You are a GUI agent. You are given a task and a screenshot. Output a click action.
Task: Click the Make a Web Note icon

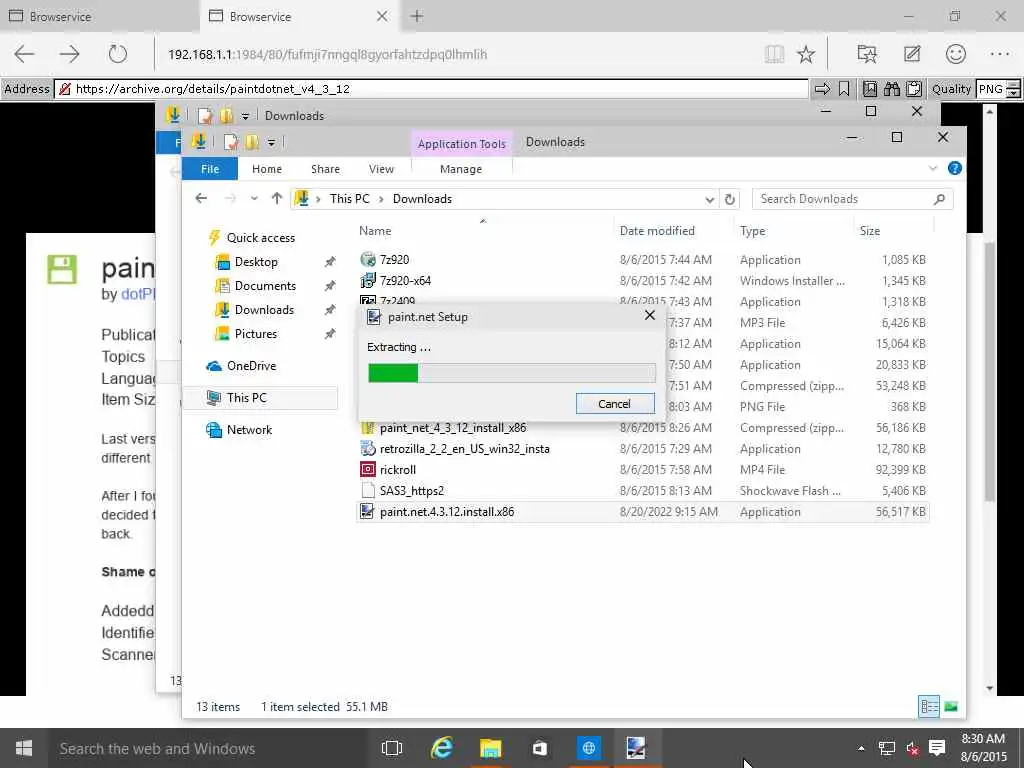pyautogui.click(x=912, y=54)
